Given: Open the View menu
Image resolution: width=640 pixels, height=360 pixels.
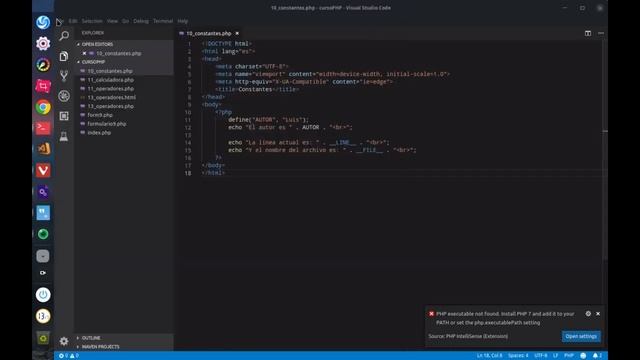Looking at the screenshot, I should [x=112, y=21].
